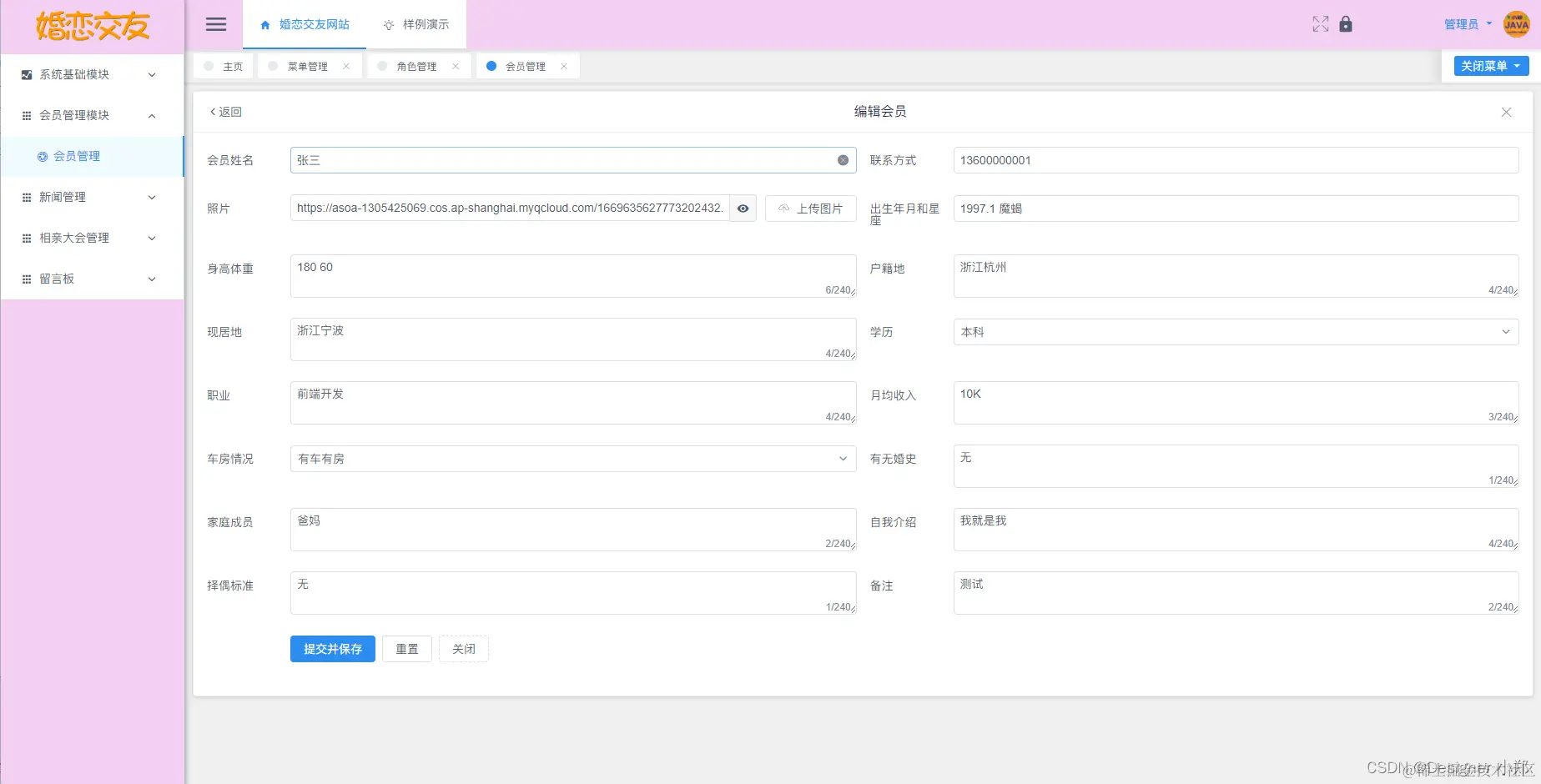Click the 上传图片 button

pos(811,209)
